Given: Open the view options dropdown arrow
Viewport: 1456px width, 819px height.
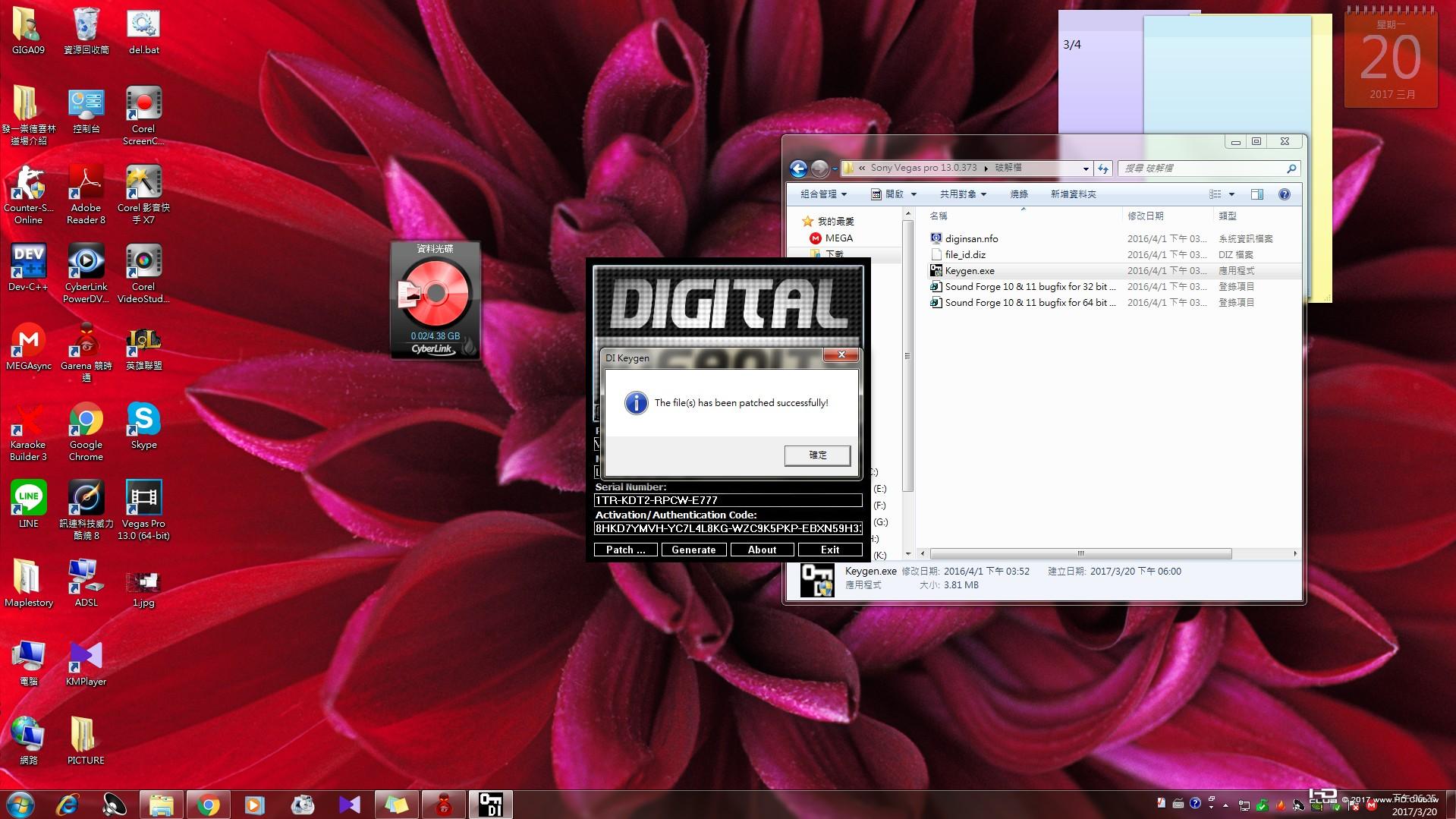Looking at the screenshot, I should click(1231, 194).
